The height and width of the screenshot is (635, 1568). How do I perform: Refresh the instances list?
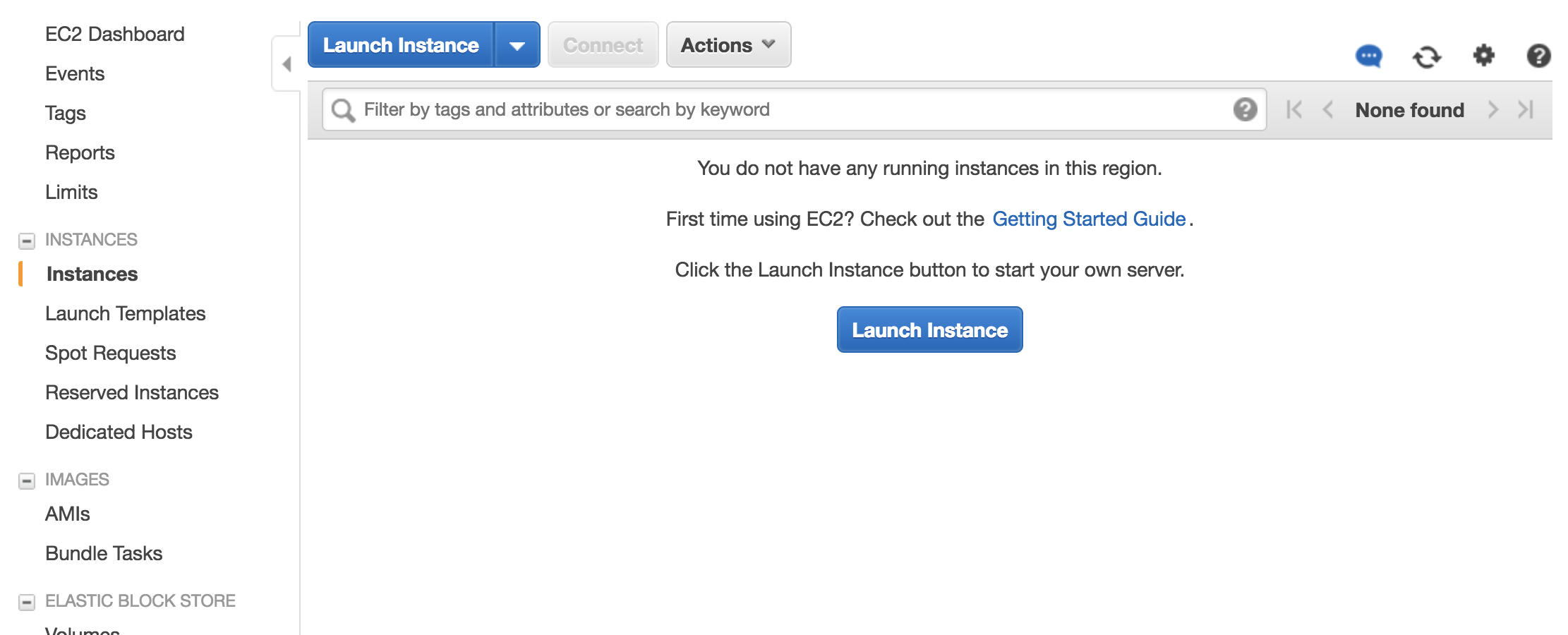point(1426,56)
